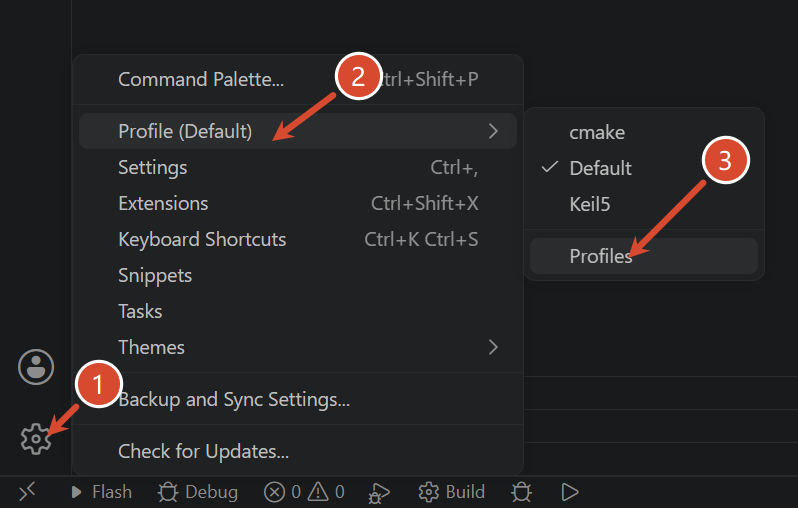This screenshot has height=508, width=798.
Task: Click the run-and-debug bug-play icon
Action: pyautogui.click(x=379, y=492)
